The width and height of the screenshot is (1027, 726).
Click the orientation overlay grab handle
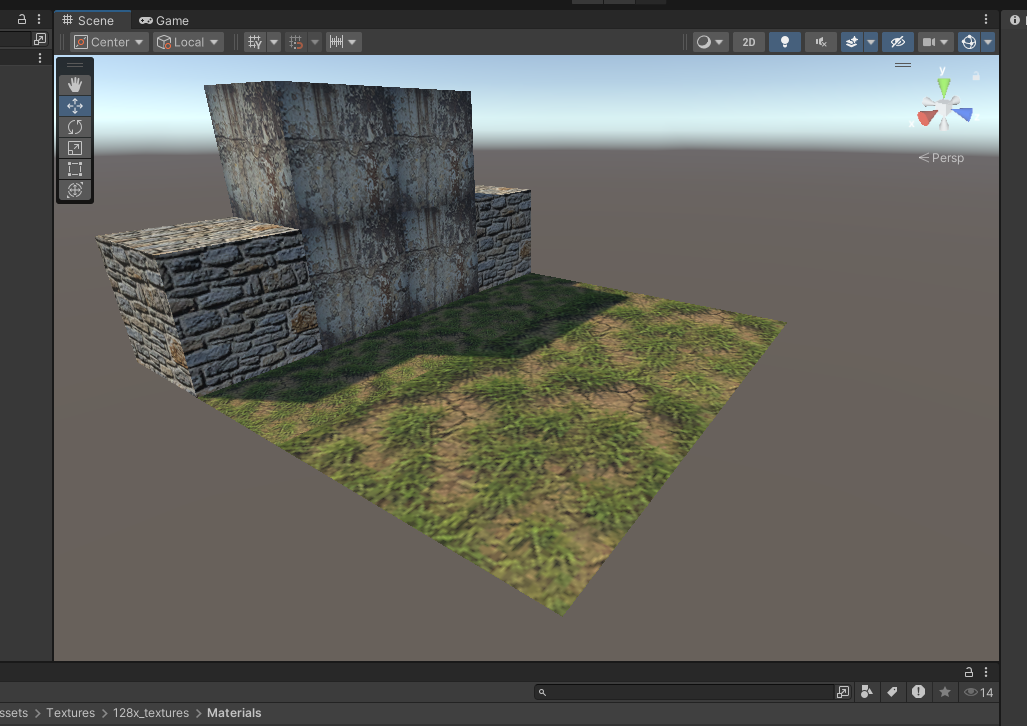pos(903,65)
